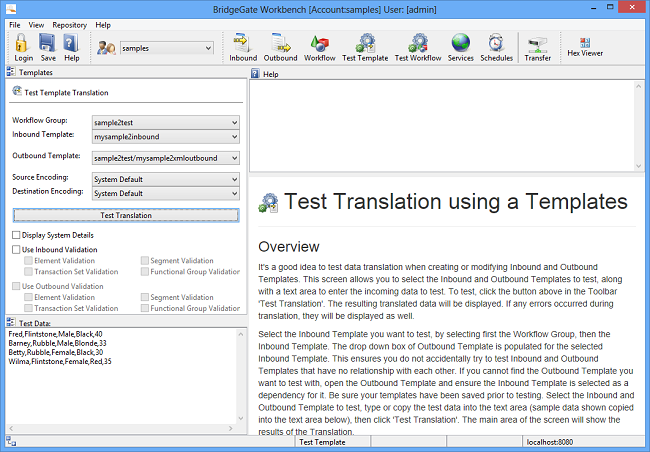Image resolution: width=650 pixels, height=452 pixels.
Task: Click the Help pane scrollbar up arrow
Action: click(638, 86)
